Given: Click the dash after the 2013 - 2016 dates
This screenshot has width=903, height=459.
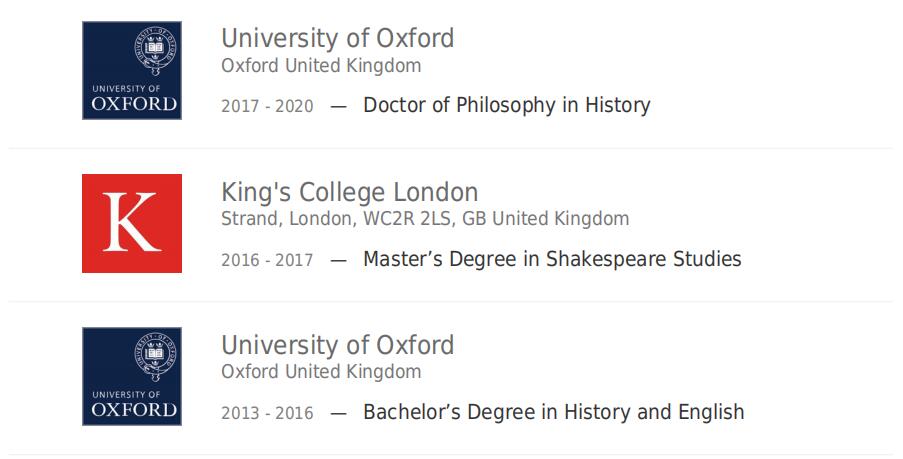Looking at the screenshot, I should click(338, 413).
